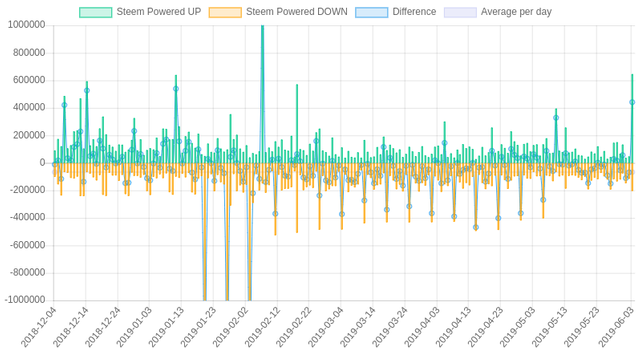Viewport: 640px width, 361px height.
Task: Click the 400000 y-axis label
Action: coord(29,108)
